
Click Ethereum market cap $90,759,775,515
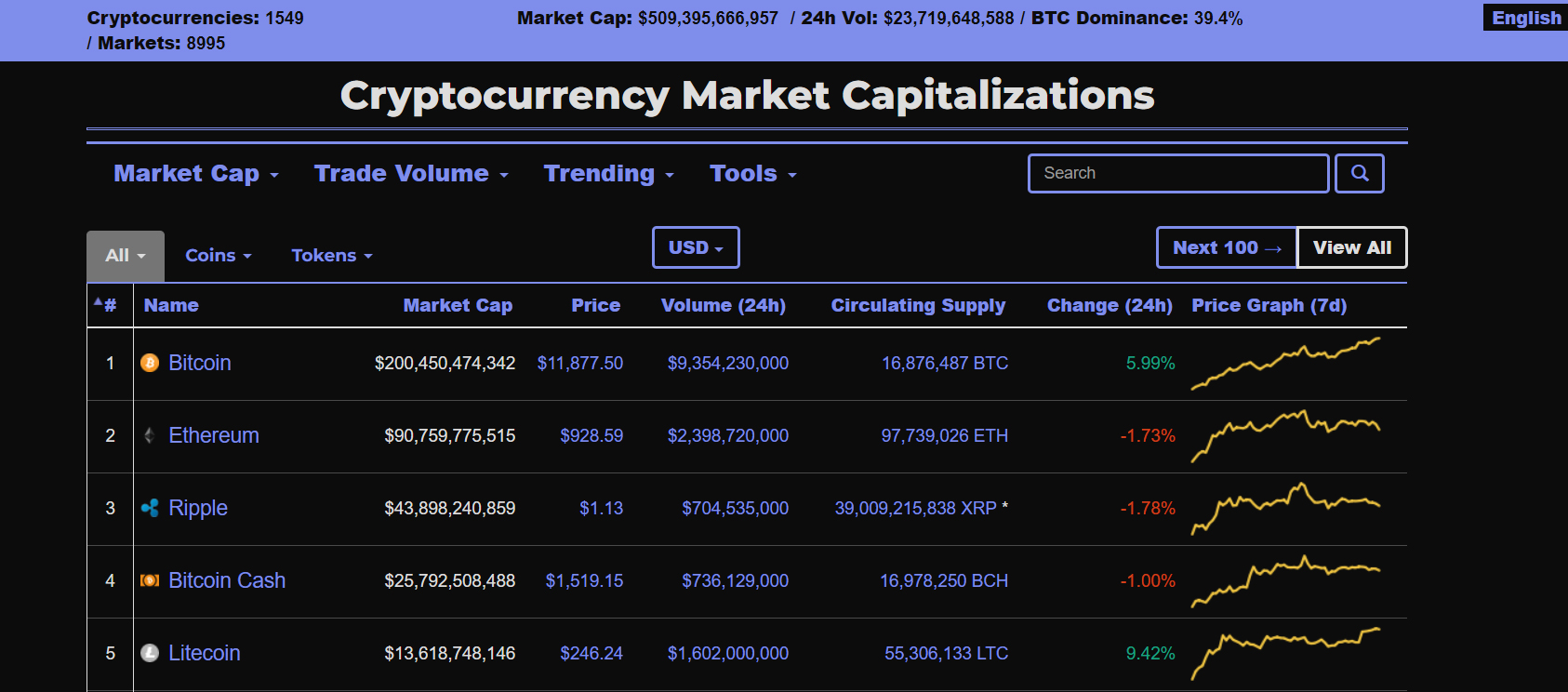click(450, 435)
